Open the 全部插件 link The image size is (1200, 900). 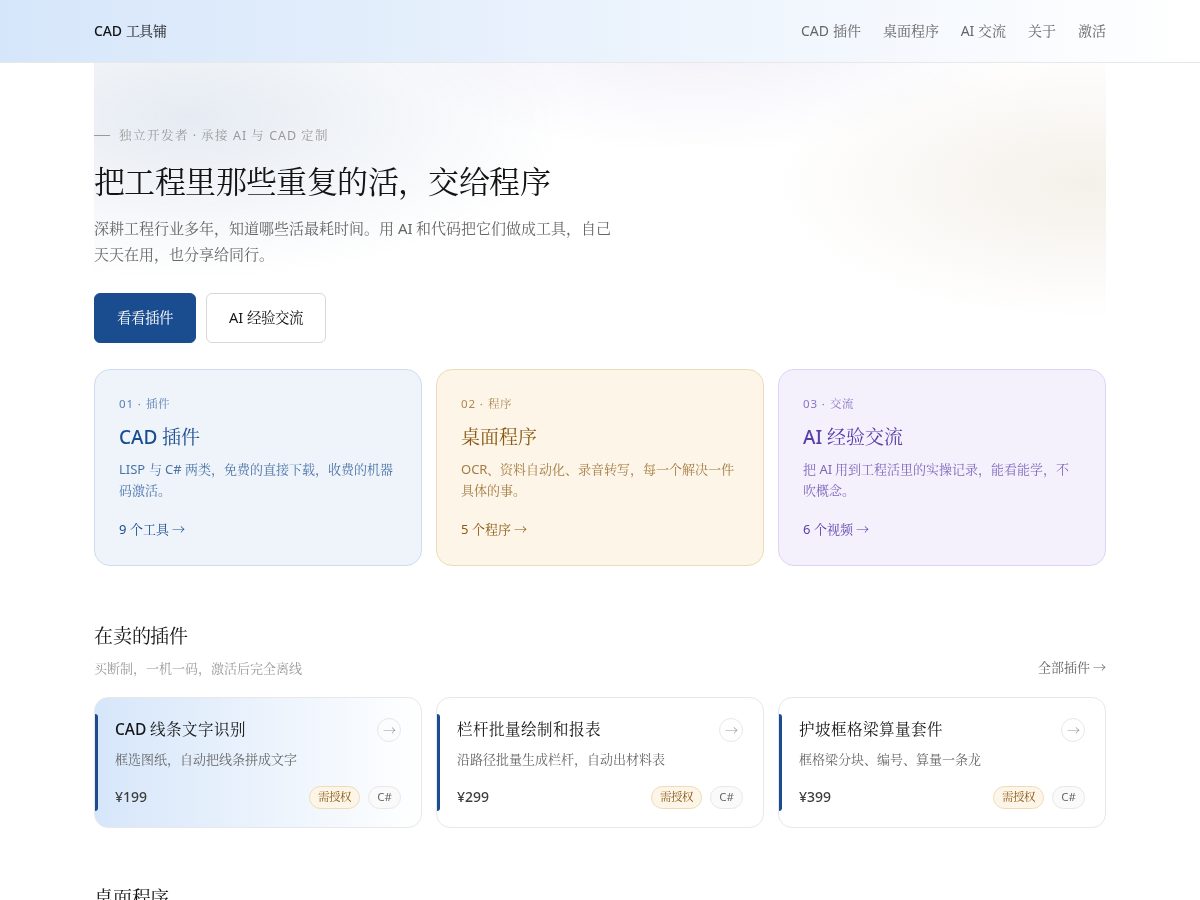pyautogui.click(x=1072, y=667)
